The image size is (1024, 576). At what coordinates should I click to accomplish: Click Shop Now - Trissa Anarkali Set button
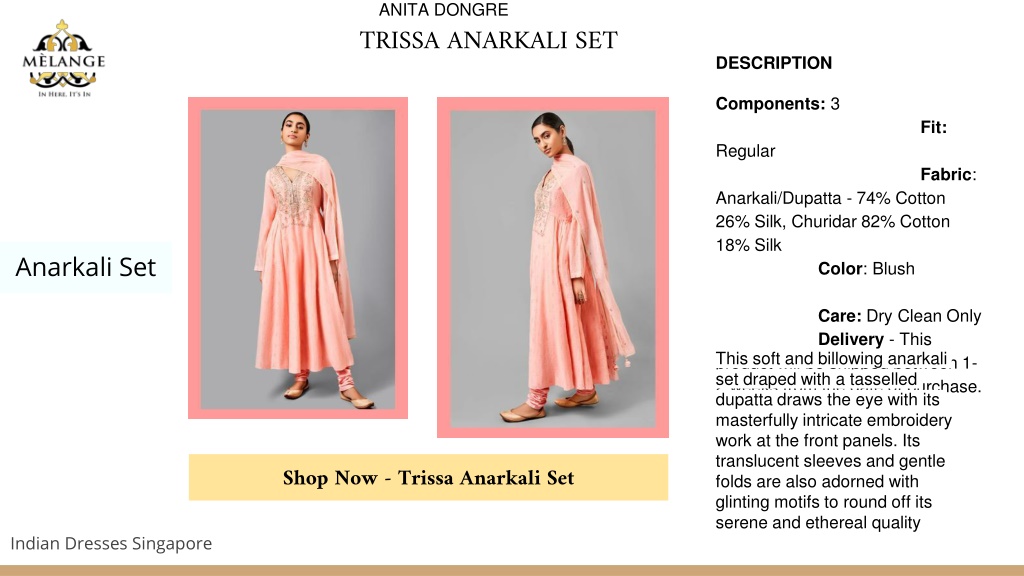tap(428, 477)
